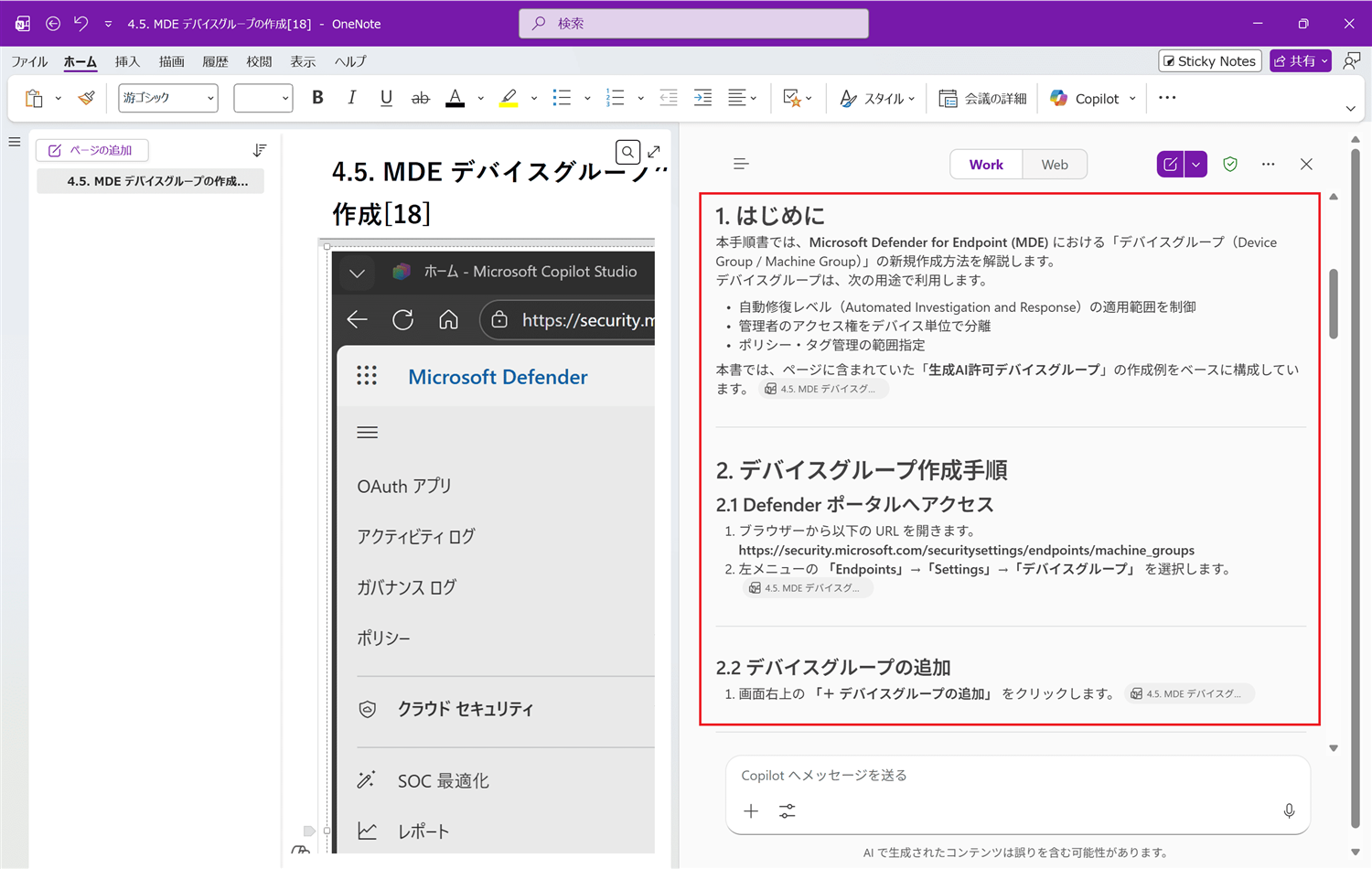Image resolution: width=1372 pixels, height=869 pixels.
Task: Click the tag checkbox-star icon
Action: tap(792, 98)
